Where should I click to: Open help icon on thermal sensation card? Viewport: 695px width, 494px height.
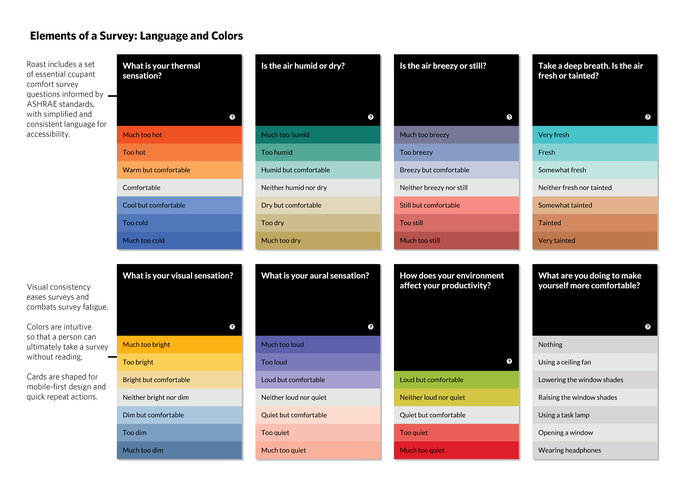pyautogui.click(x=232, y=117)
